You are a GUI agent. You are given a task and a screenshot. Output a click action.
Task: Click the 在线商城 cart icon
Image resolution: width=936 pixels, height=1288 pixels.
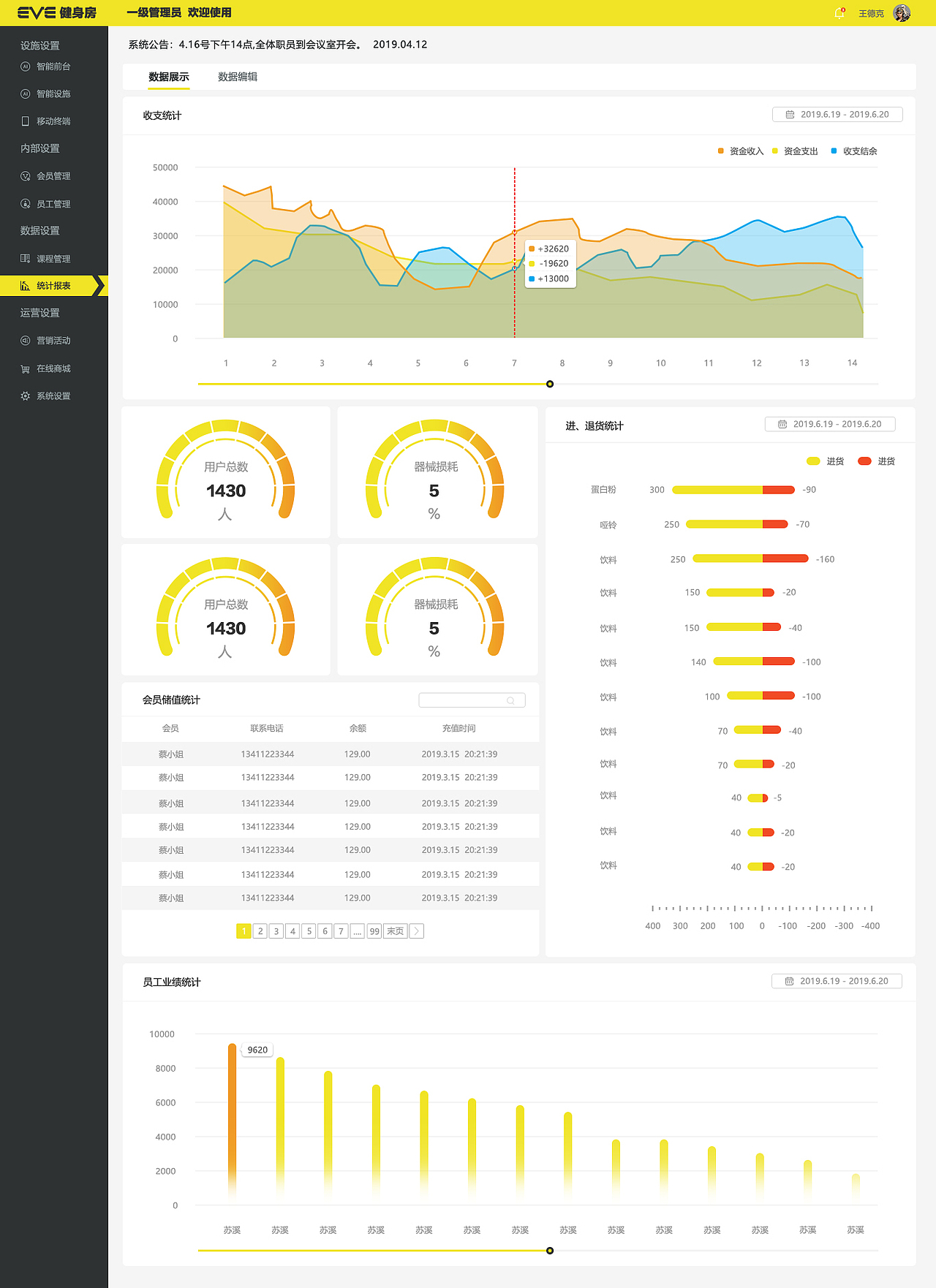click(x=26, y=368)
